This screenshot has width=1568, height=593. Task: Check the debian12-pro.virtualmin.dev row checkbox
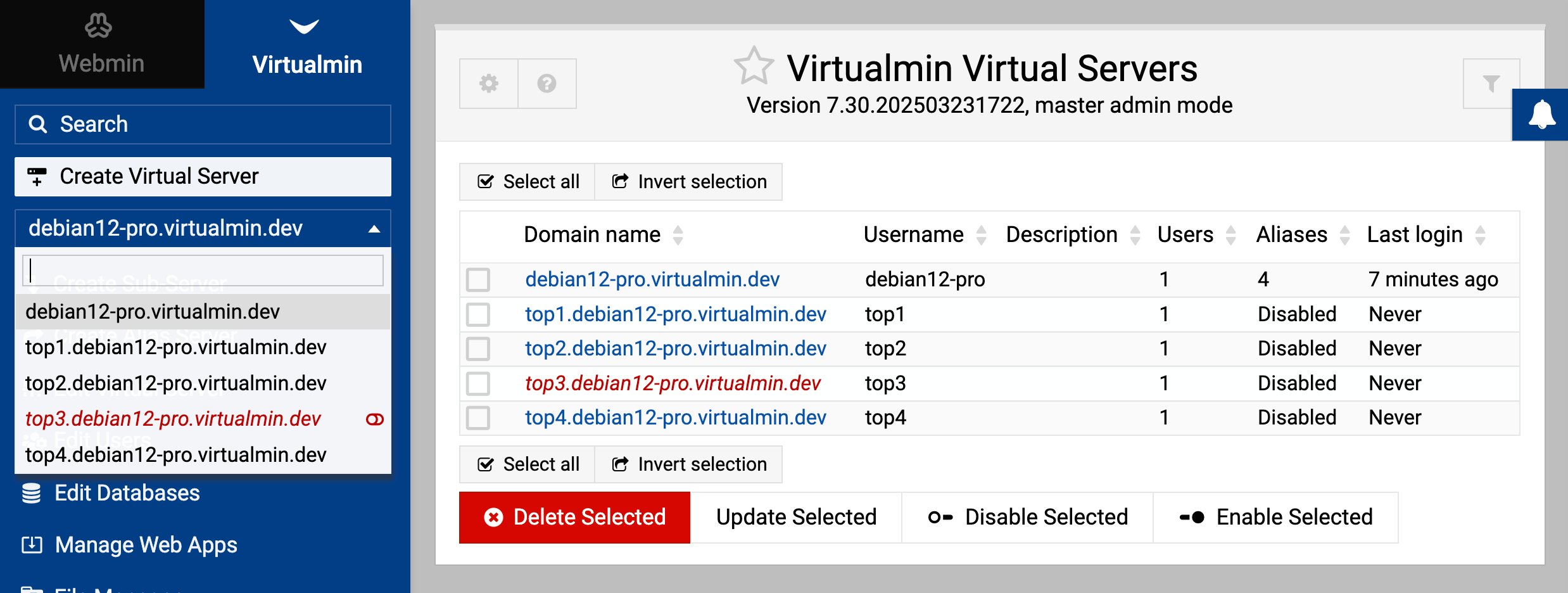(478, 279)
